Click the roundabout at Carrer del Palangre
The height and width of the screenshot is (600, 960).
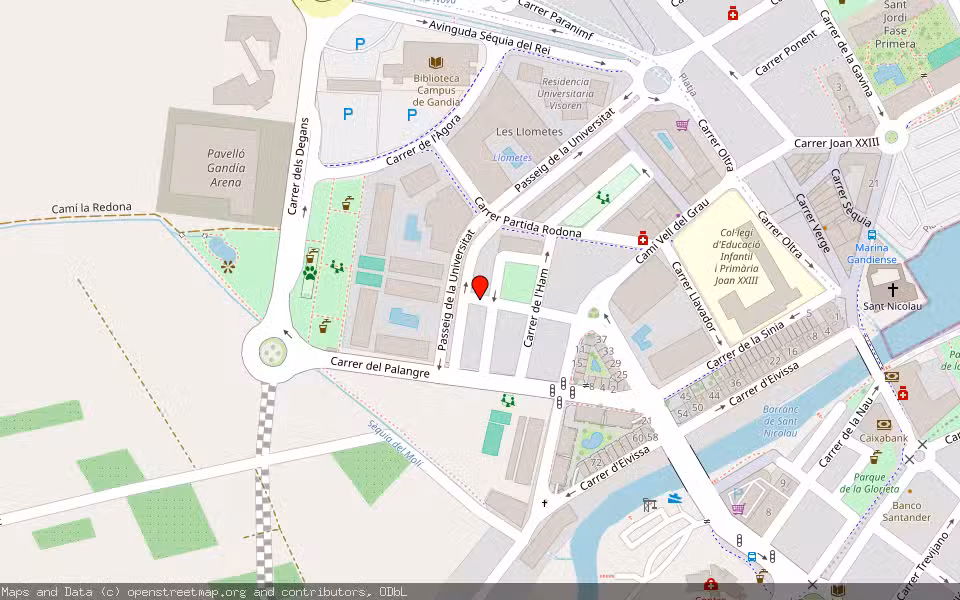pos(271,352)
